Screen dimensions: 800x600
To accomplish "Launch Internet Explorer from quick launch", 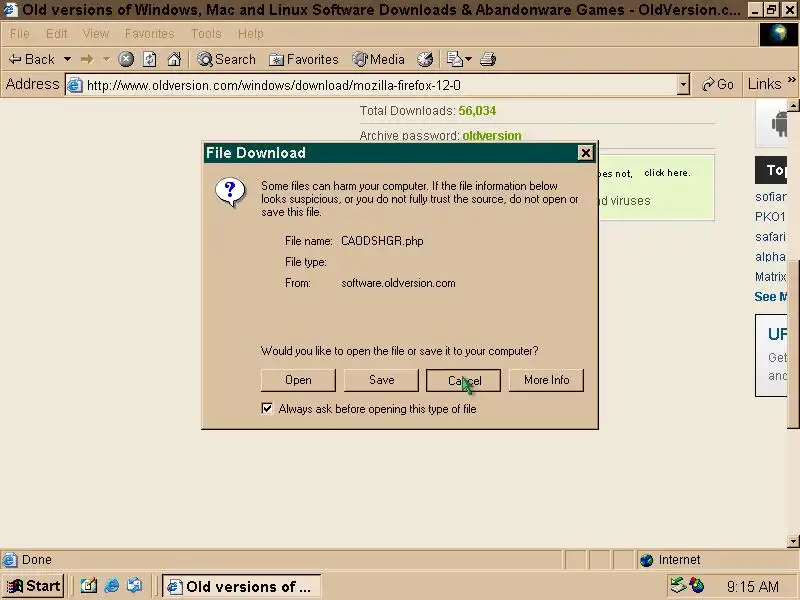I will pos(111,586).
